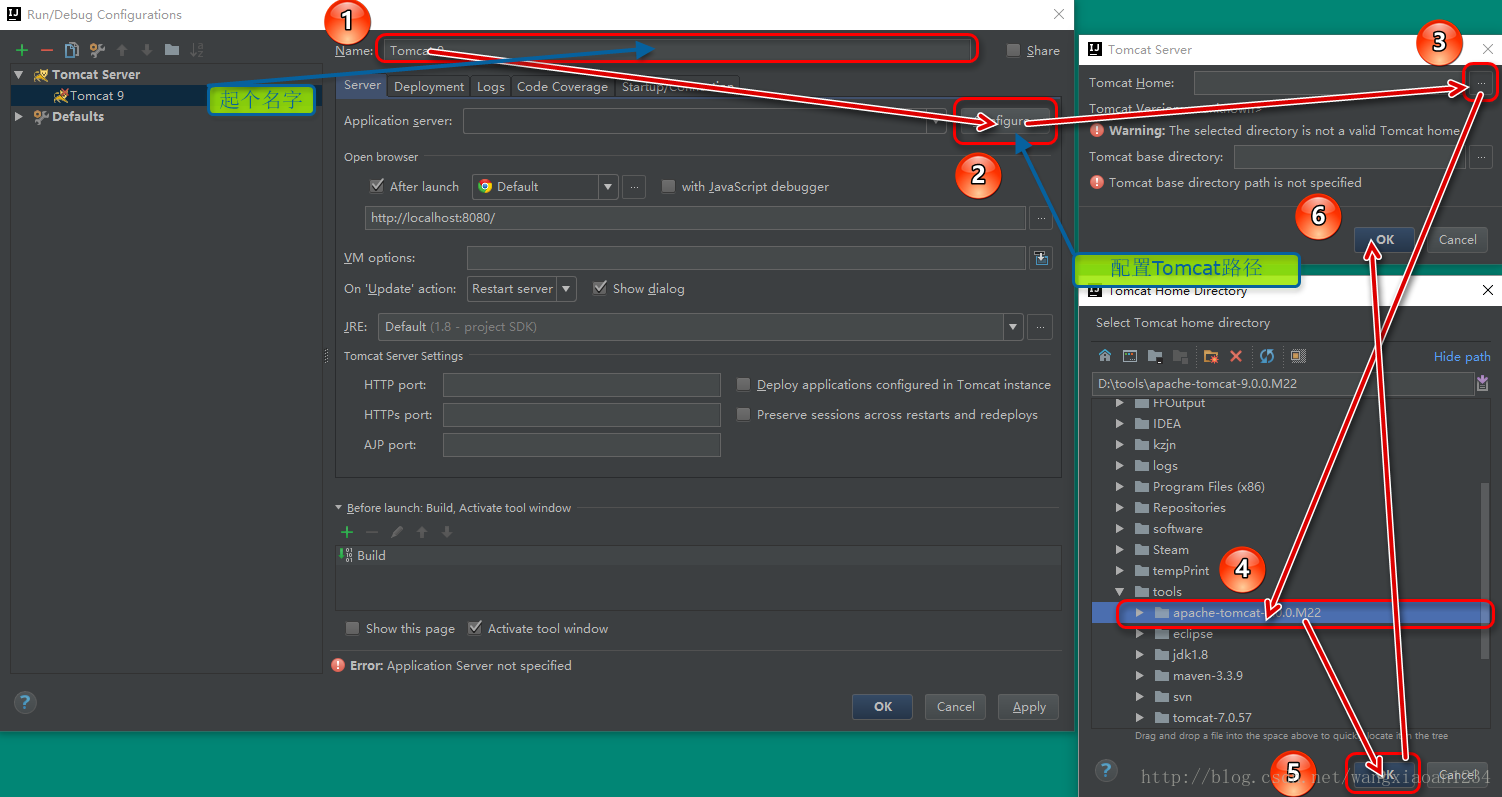1502x797 pixels.
Task: Add a new run configuration with plus icon
Action: click(22, 50)
